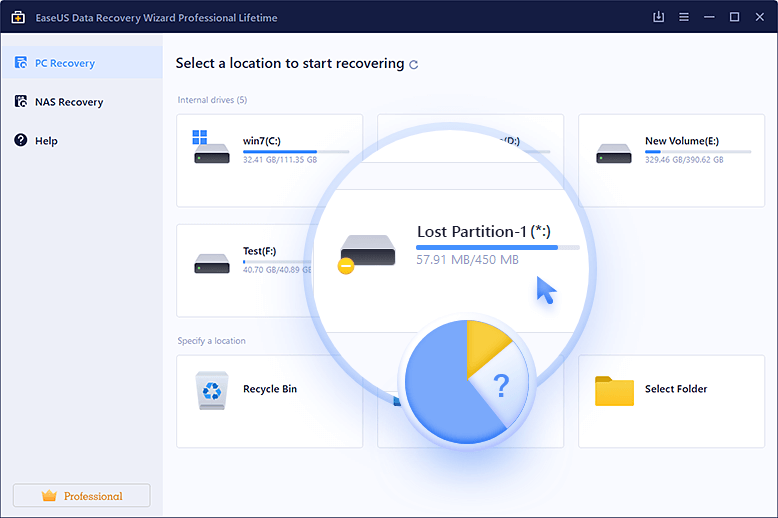Select the win7(C:) drive
Viewport: 778px width, 518px height.
[270, 159]
